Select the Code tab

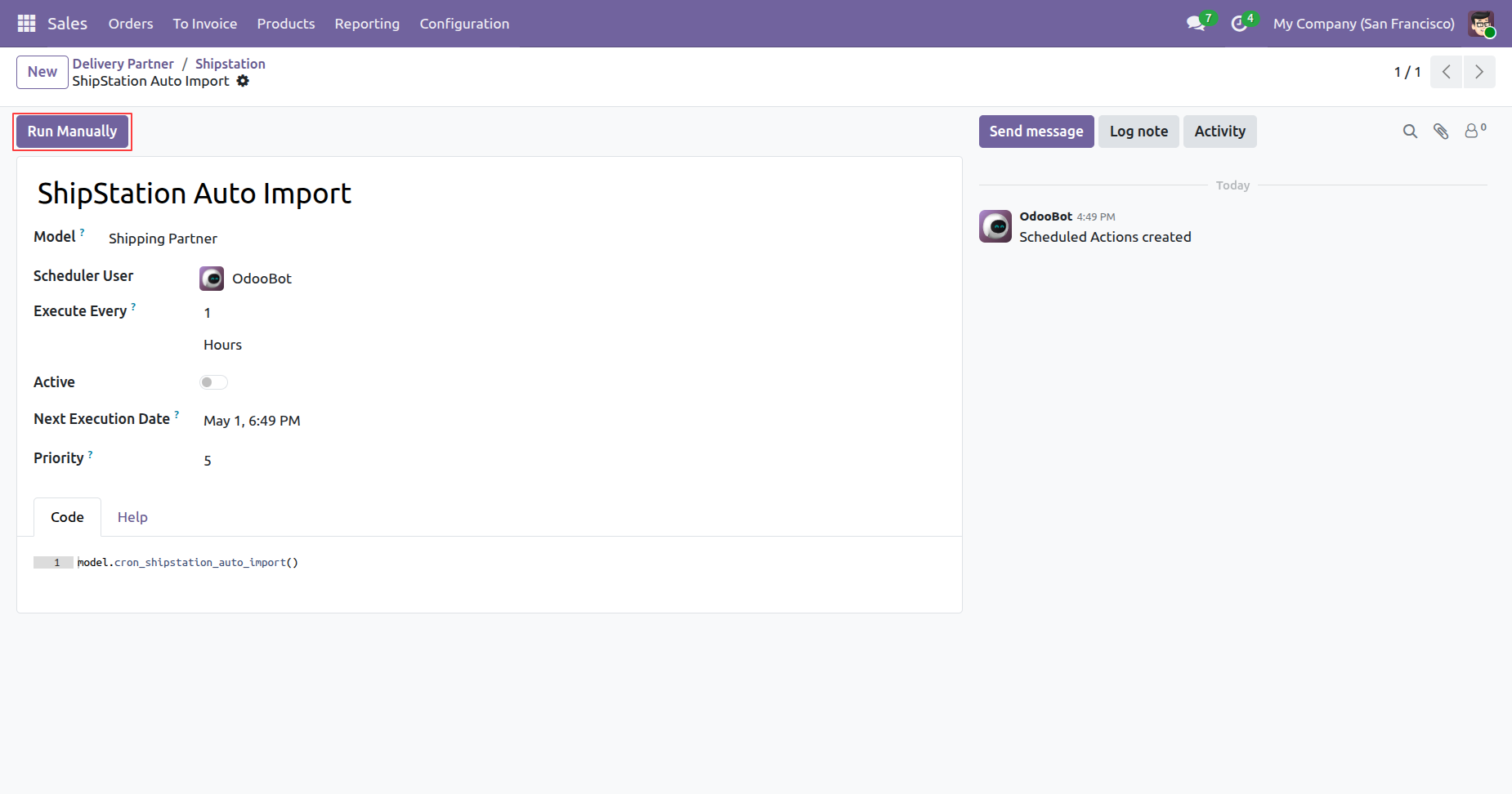[x=67, y=517]
